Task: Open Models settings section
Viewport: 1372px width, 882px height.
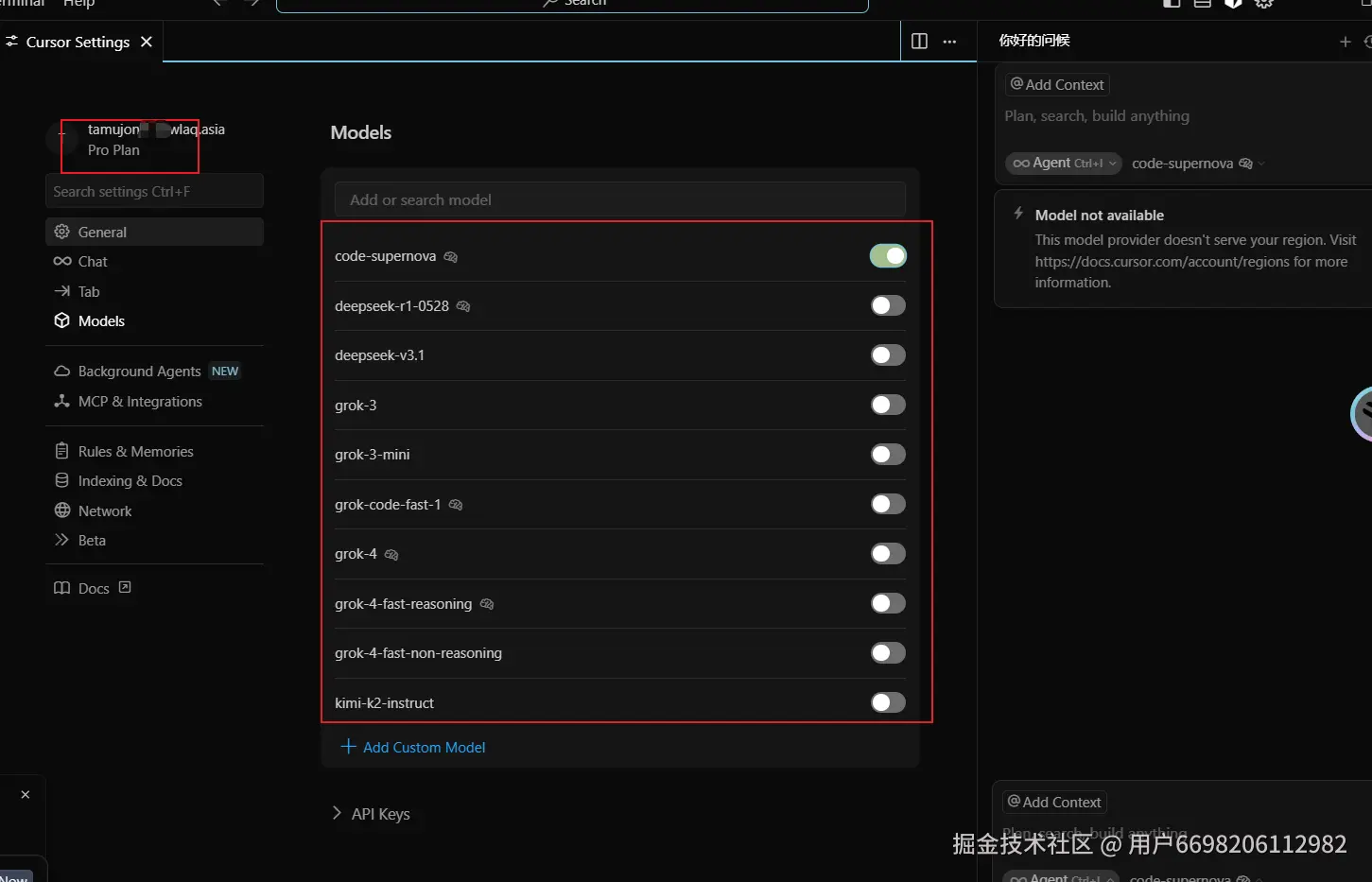Action: [154, 320]
